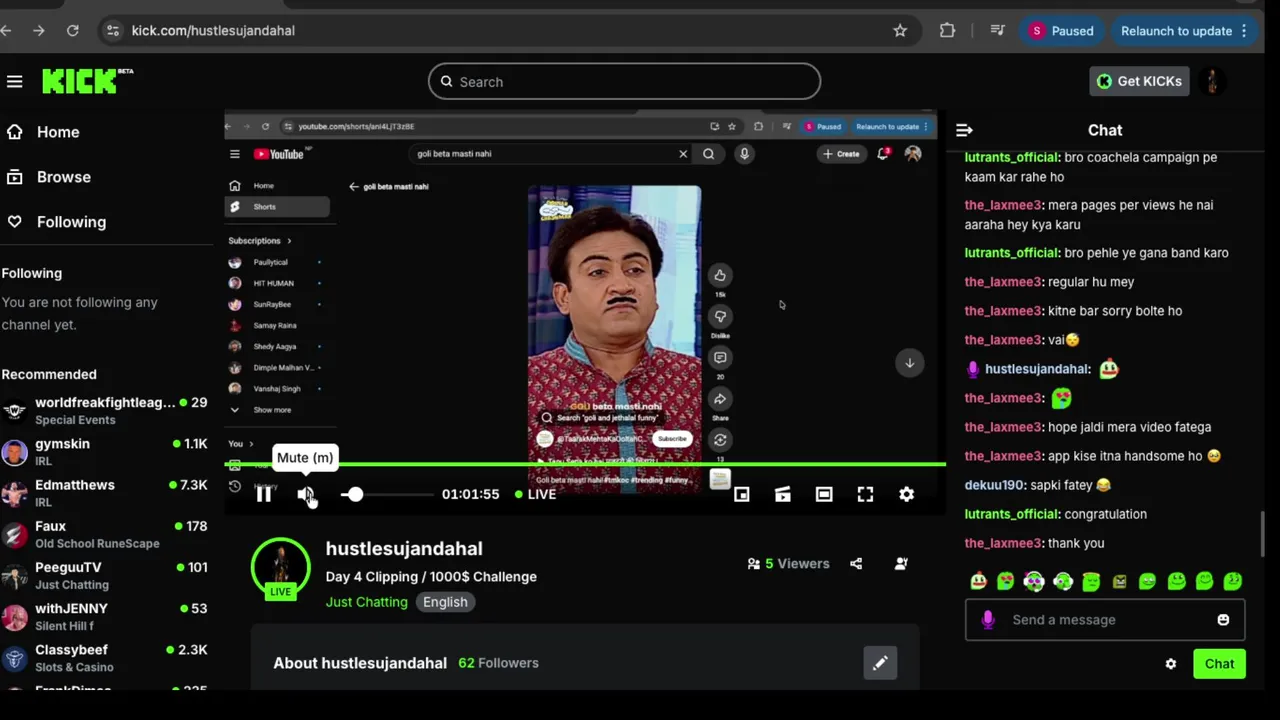Open withJENNY recommended channel
Screen dimensions: 1280x720
[105, 616]
